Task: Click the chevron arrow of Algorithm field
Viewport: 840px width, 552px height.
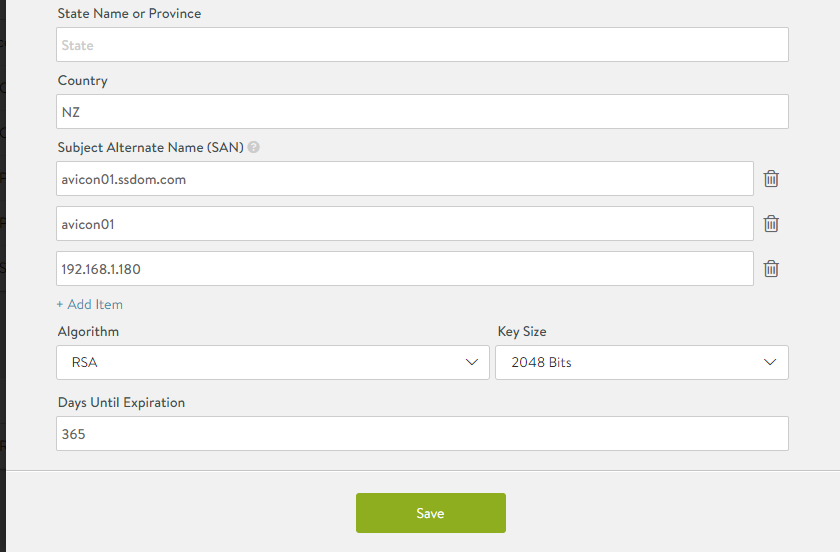Action: click(x=471, y=362)
